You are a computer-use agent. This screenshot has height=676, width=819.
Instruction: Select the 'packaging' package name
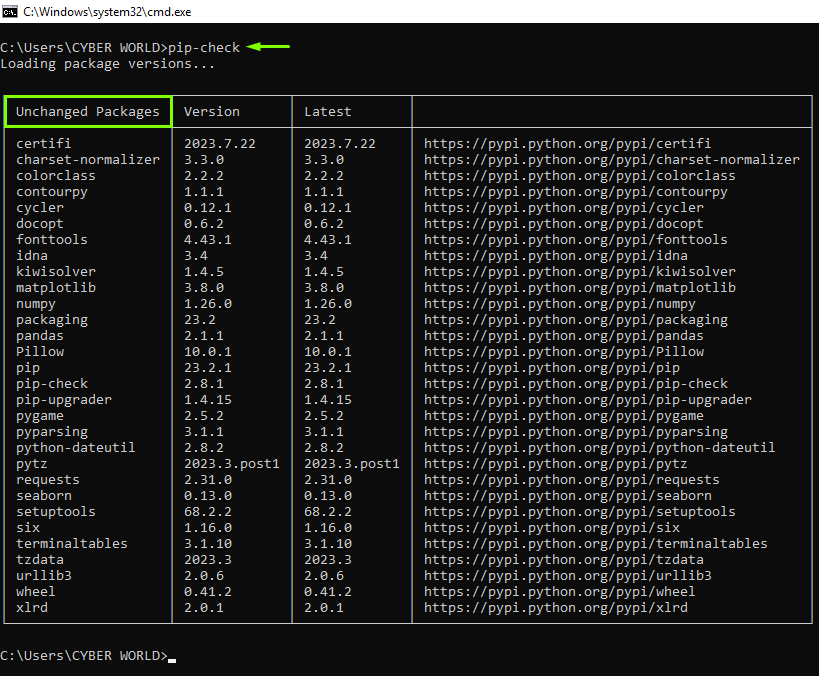[x=52, y=320]
